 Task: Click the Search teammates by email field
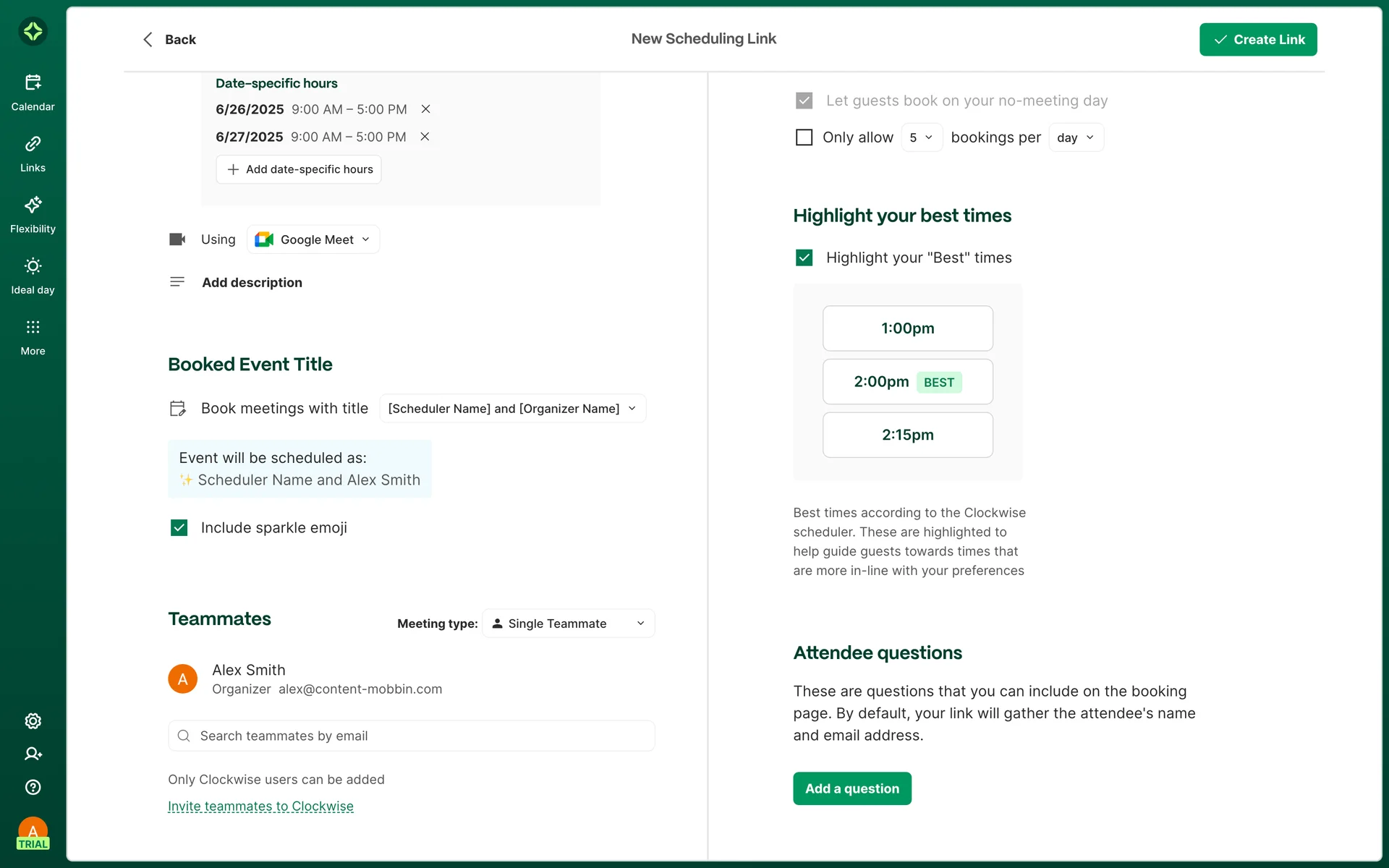coord(411,736)
